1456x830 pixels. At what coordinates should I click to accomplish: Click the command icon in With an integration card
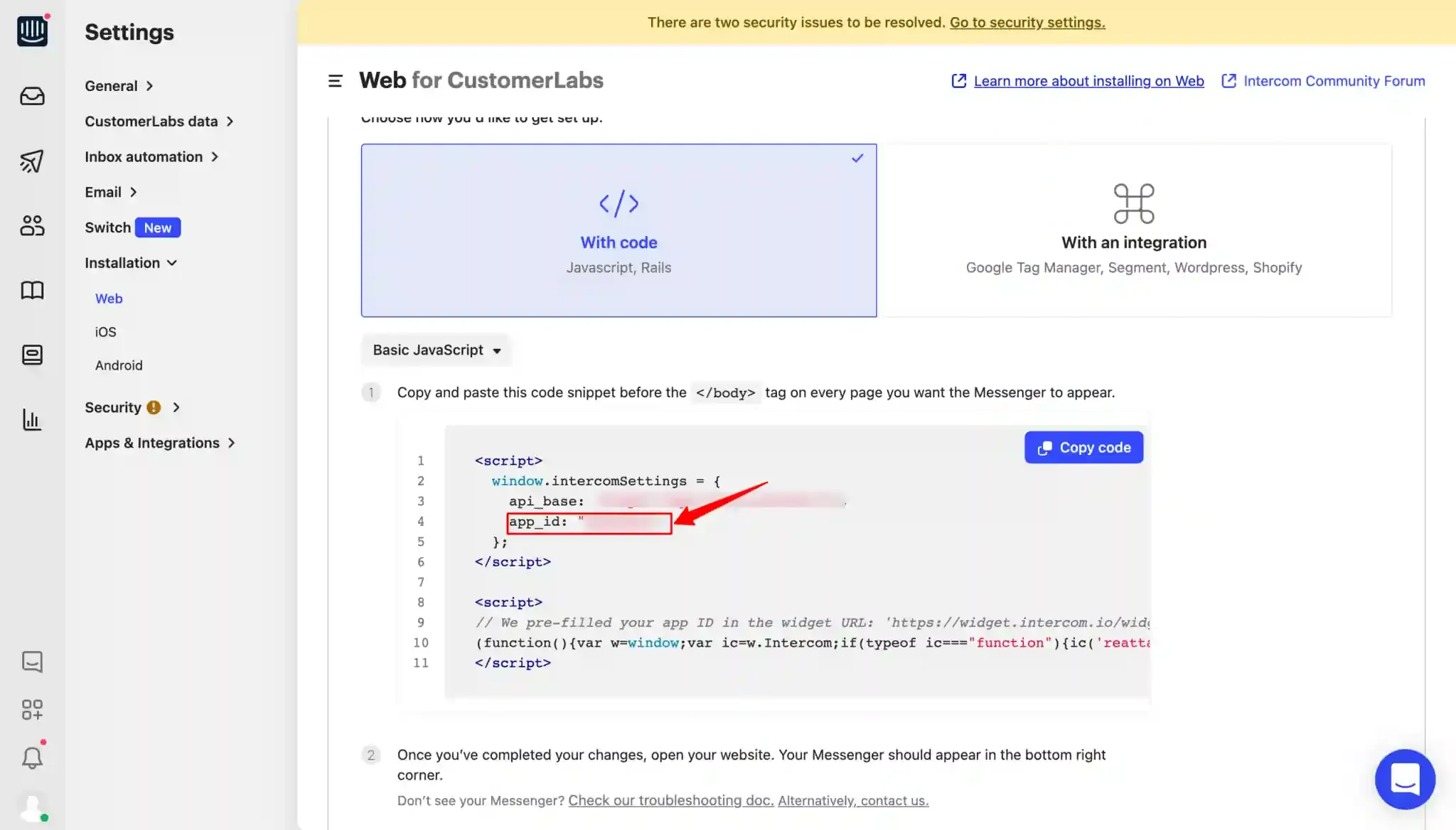(1134, 203)
